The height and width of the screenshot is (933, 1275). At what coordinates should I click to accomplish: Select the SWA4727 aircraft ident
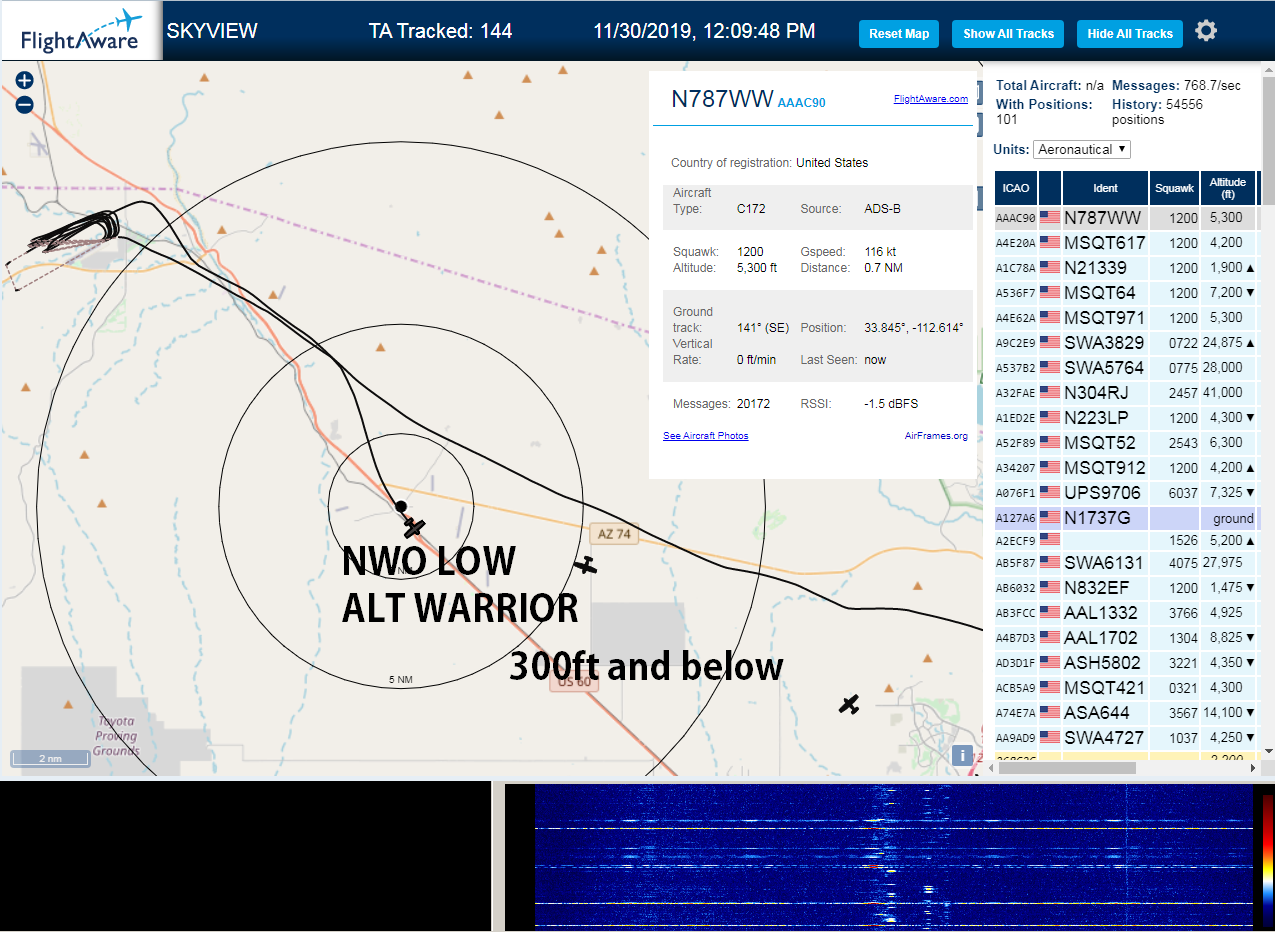tap(1104, 737)
